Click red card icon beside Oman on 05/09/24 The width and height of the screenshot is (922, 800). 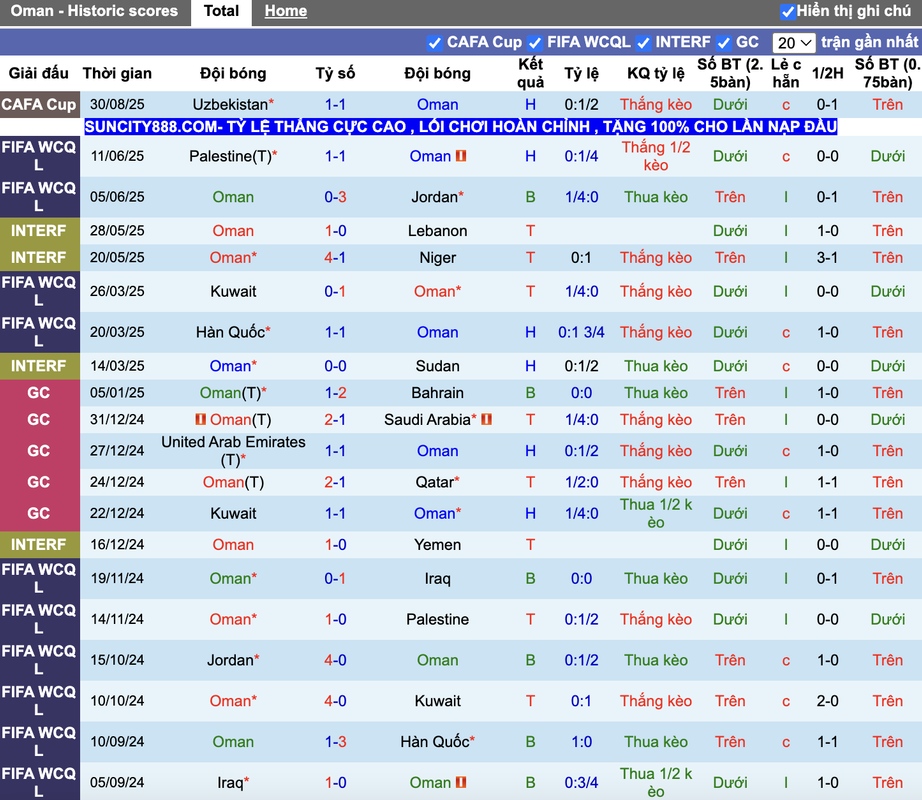click(x=461, y=782)
